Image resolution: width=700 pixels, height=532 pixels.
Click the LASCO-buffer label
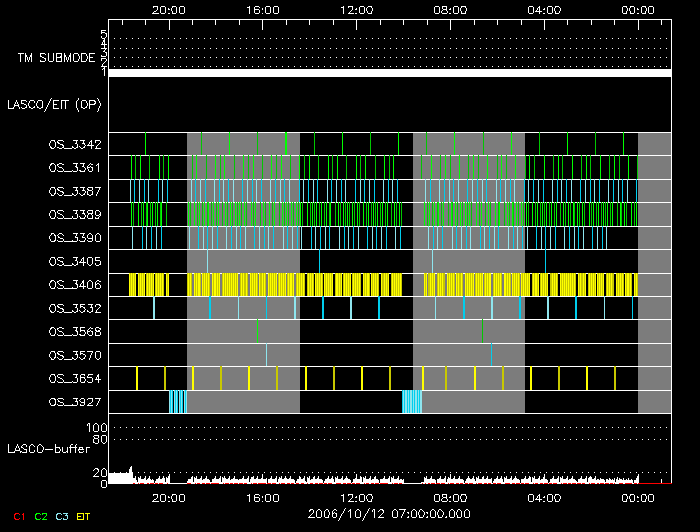(50, 449)
